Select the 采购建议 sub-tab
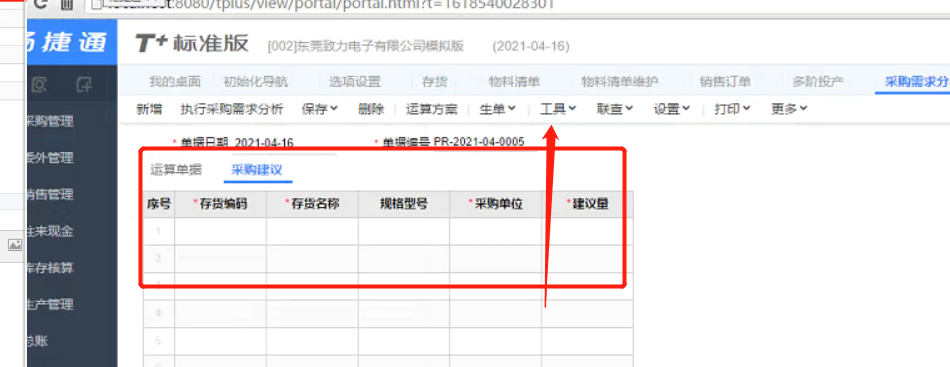This screenshot has height=367, width=950. coord(257,170)
